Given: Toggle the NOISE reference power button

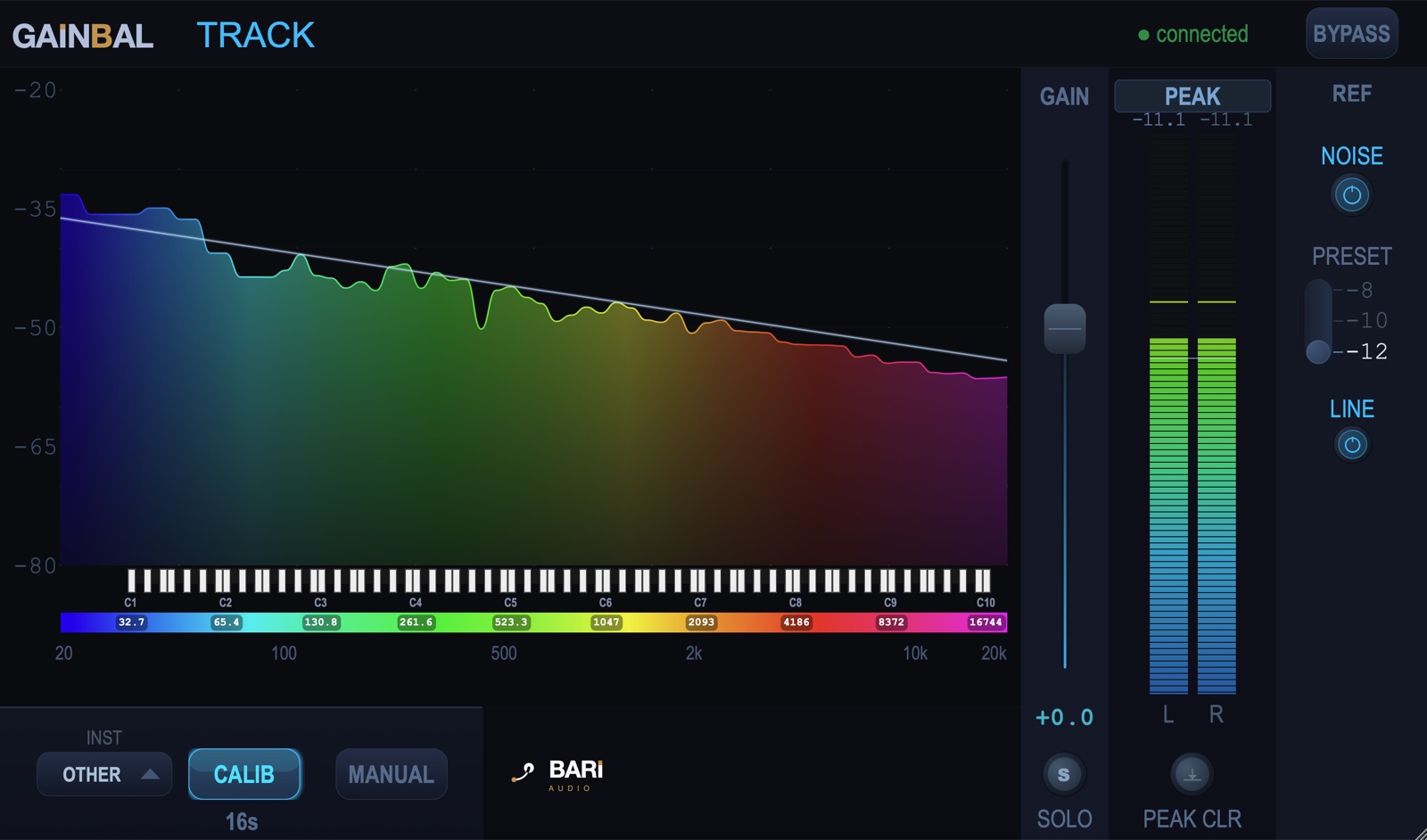Looking at the screenshot, I should [1351, 195].
